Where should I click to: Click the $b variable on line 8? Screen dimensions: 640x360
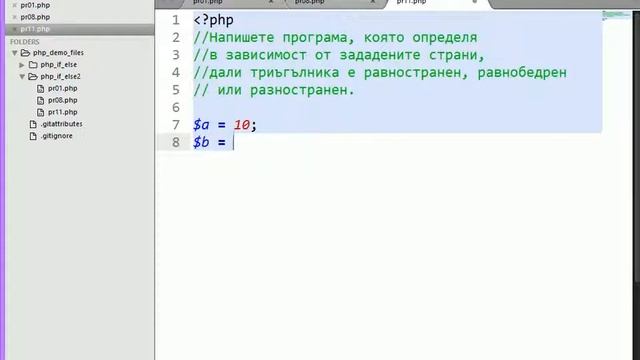pyautogui.click(x=201, y=142)
